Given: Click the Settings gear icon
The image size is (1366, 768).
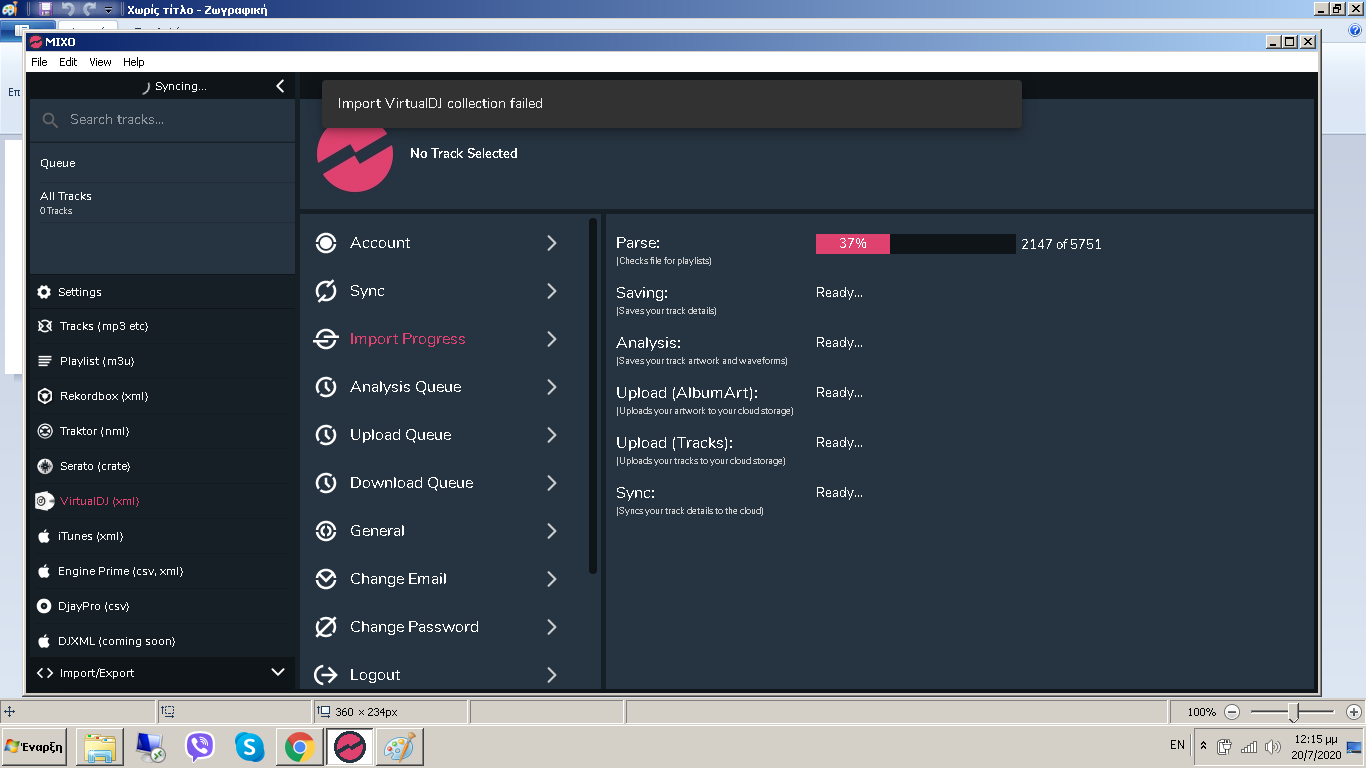Looking at the screenshot, I should tap(44, 292).
